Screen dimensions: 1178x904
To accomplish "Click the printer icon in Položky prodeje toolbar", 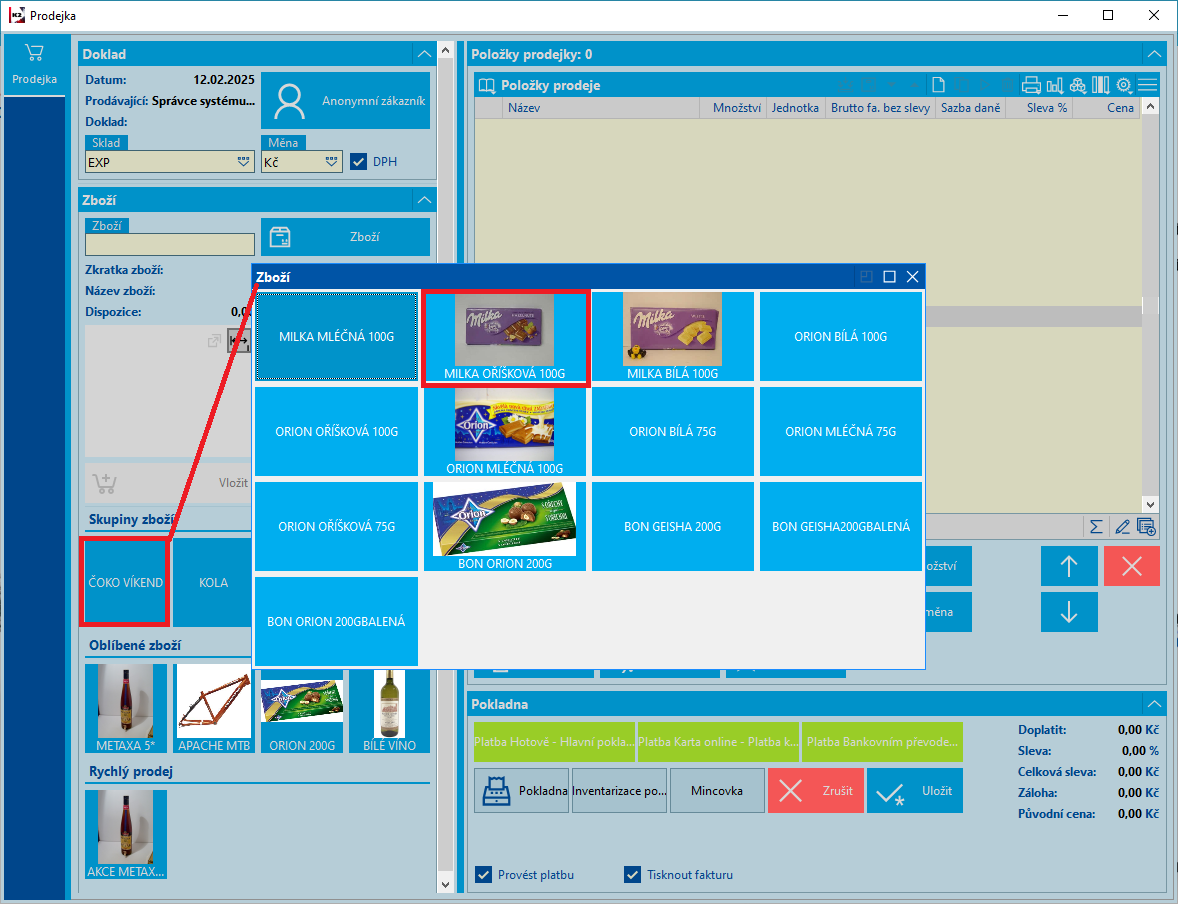I will tap(1031, 85).
